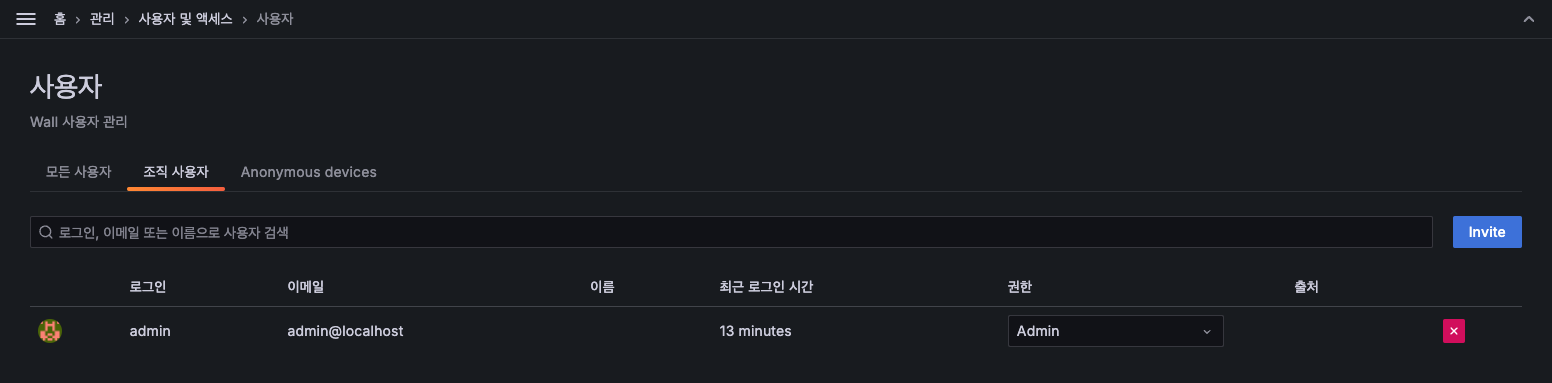Switch to the 모든 사용자 tab

coord(79,172)
